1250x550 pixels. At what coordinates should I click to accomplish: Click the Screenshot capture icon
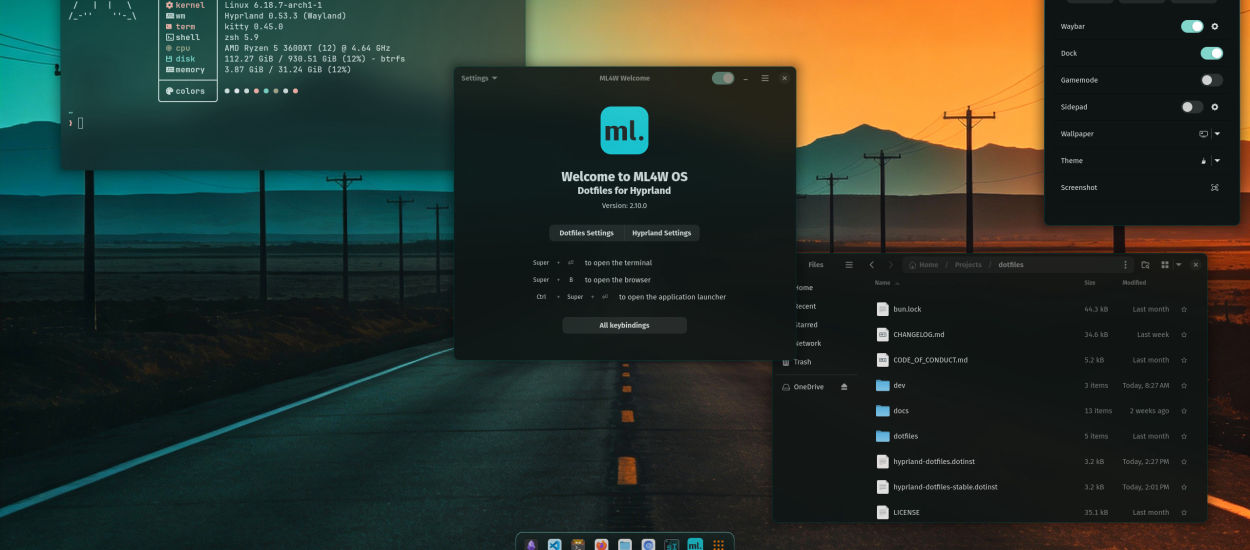1215,188
